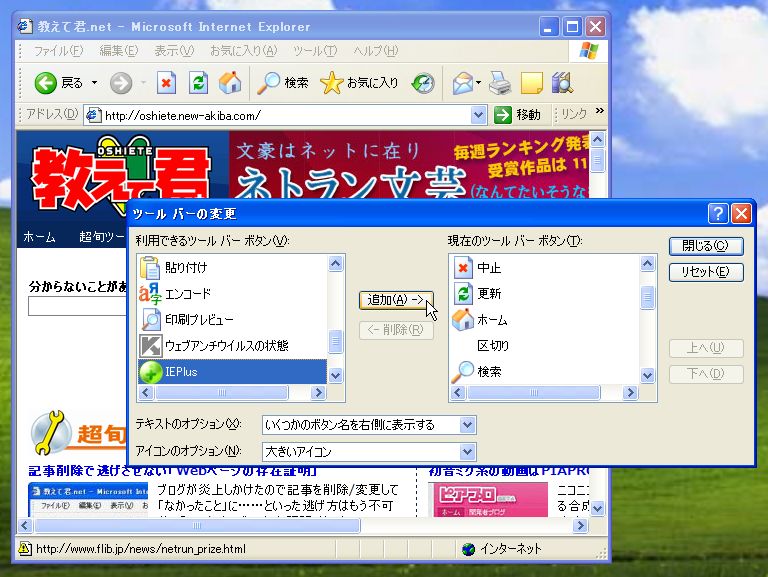Screen dimensions: 768x577
Task: Select IEPlus item in available buttons list
Action: (x=233, y=372)
